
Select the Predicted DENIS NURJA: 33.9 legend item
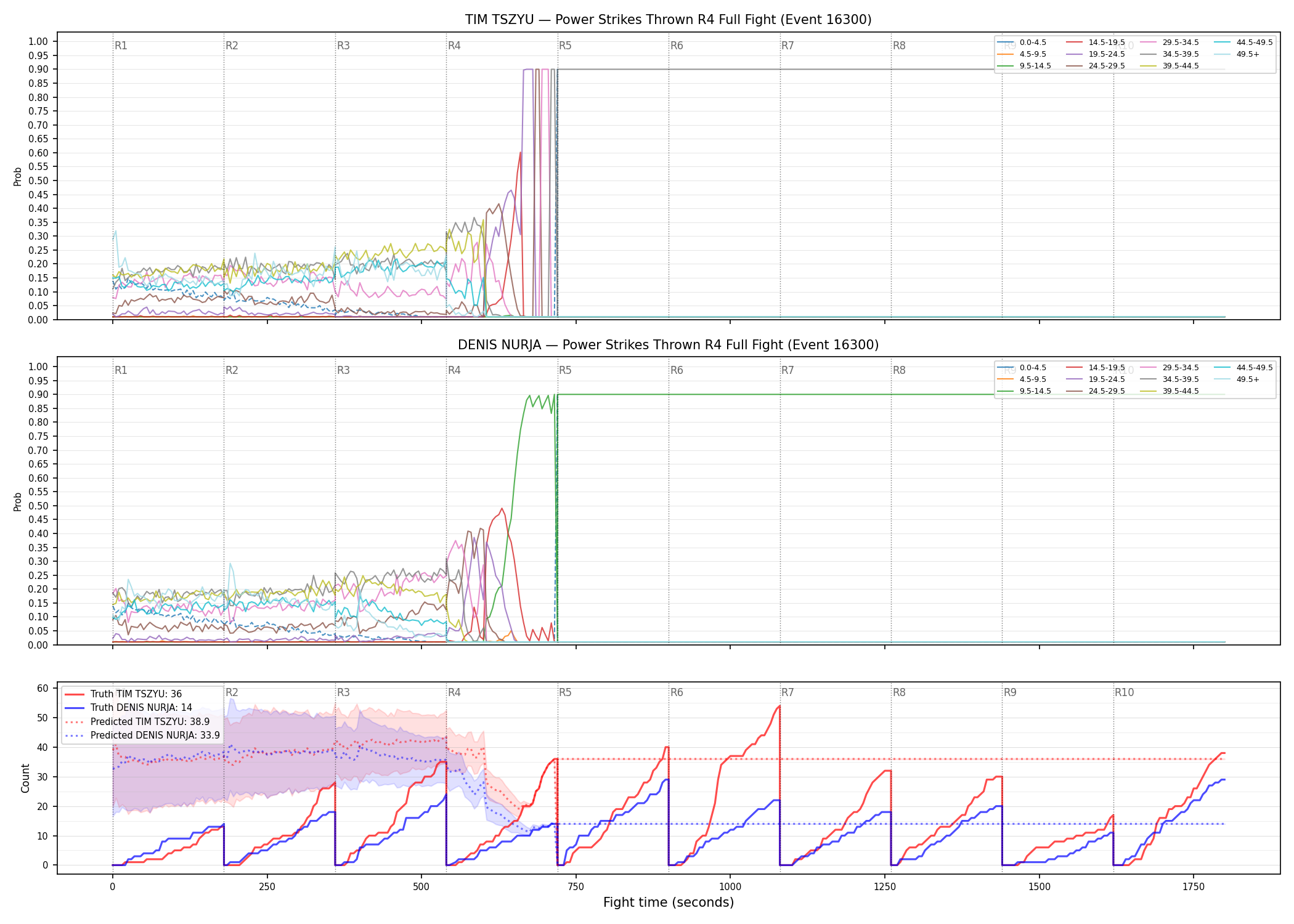point(142,735)
